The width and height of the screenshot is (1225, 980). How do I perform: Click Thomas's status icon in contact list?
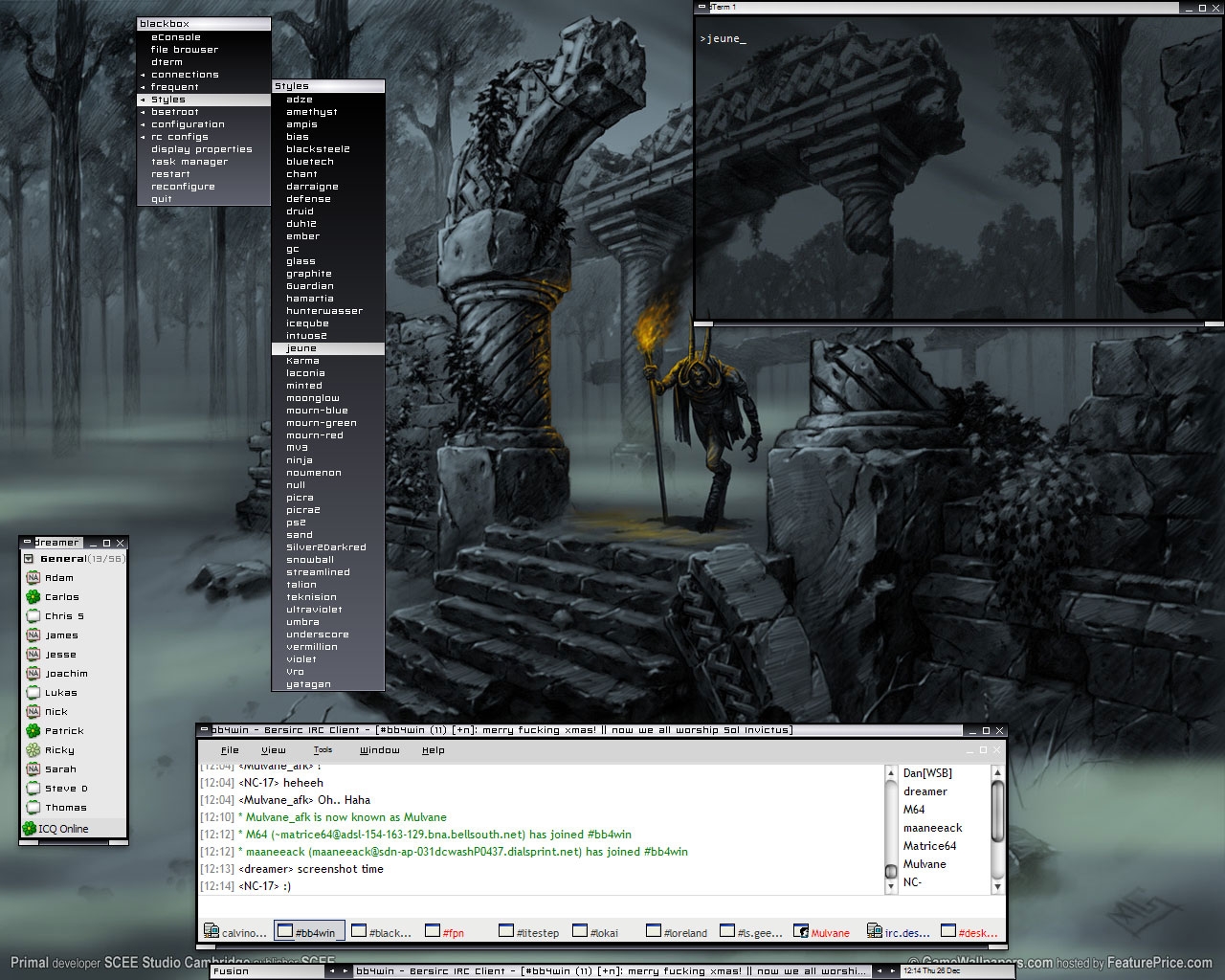33,808
